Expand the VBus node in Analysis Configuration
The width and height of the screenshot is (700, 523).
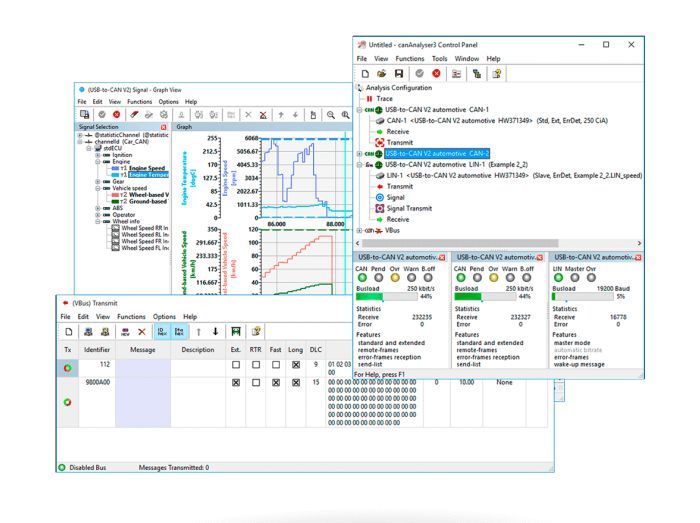361,230
